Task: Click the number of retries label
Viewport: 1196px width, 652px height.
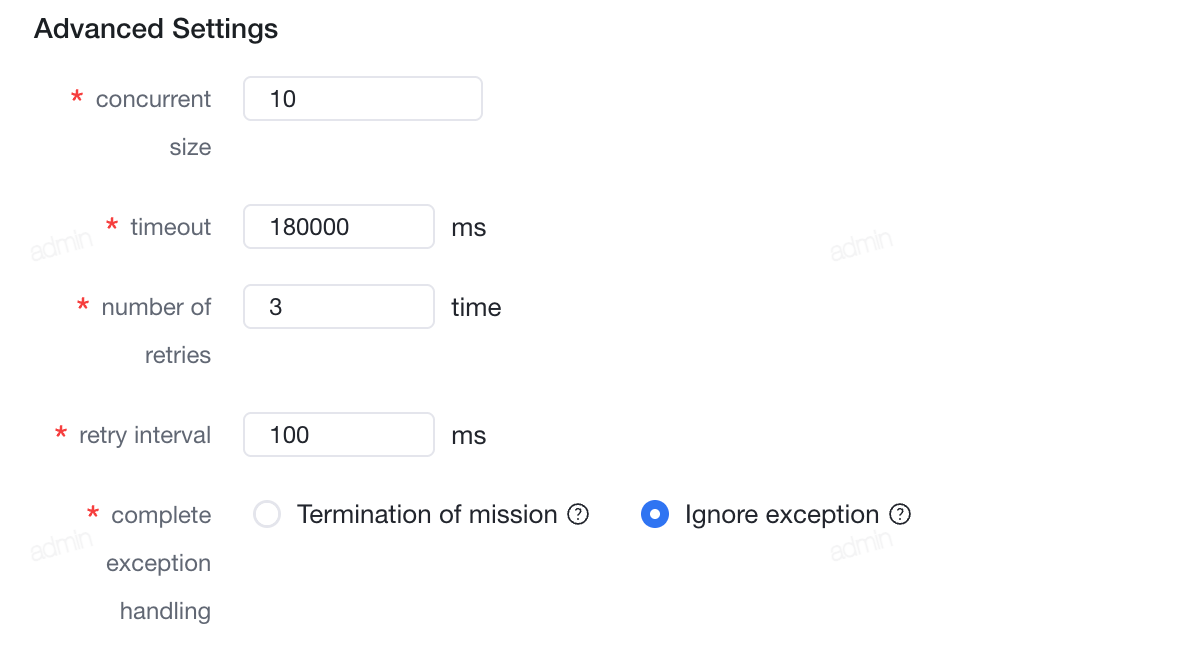Action: (156, 331)
